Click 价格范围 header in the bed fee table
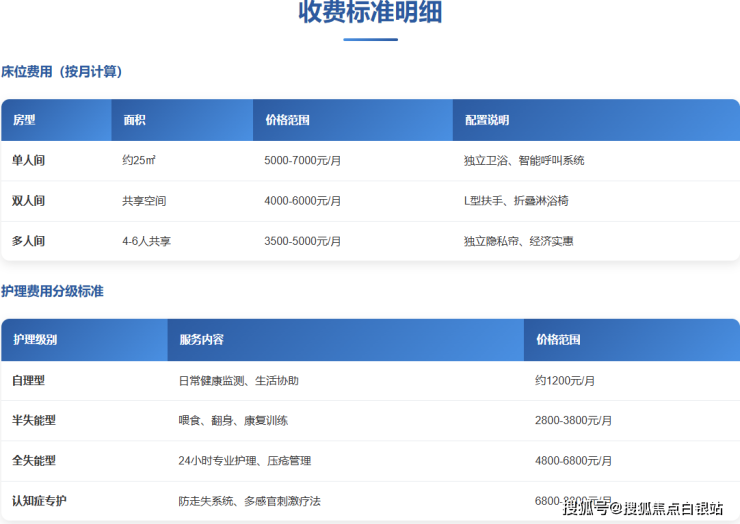The height and width of the screenshot is (524, 740). (x=287, y=120)
